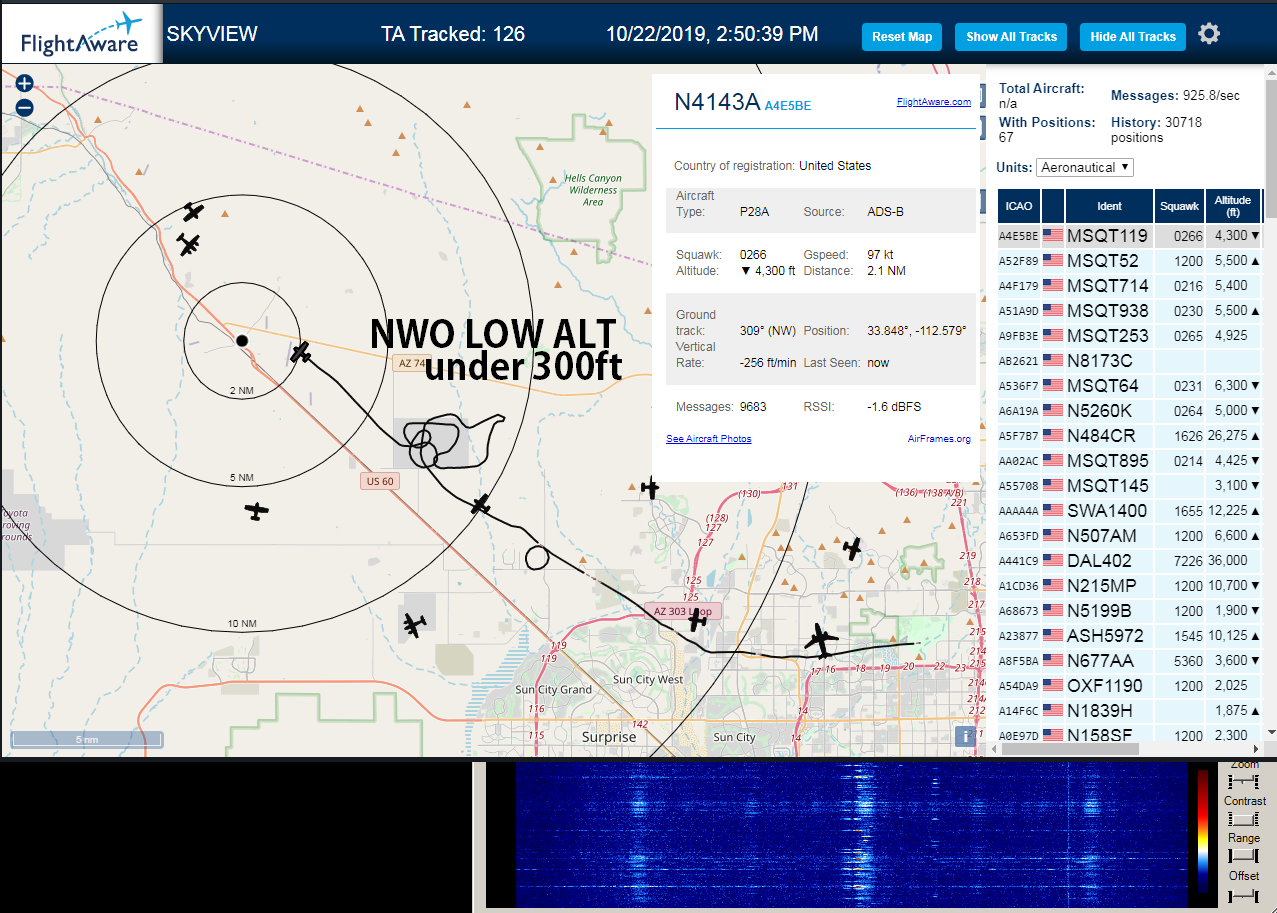Select the ASH5972 aircraft row

tap(1130, 636)
